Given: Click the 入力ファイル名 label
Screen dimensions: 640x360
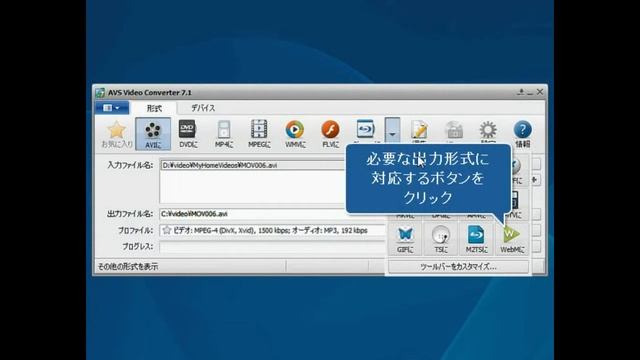Looking at the screenshot, I should point(130,165).
